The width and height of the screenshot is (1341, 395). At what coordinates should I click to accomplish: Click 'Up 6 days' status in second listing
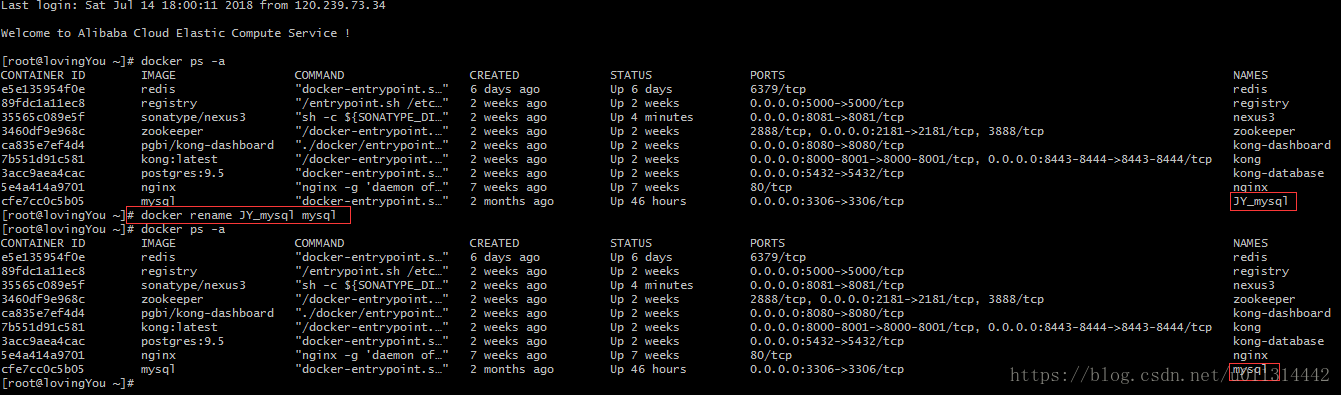[x=641, y=258]
